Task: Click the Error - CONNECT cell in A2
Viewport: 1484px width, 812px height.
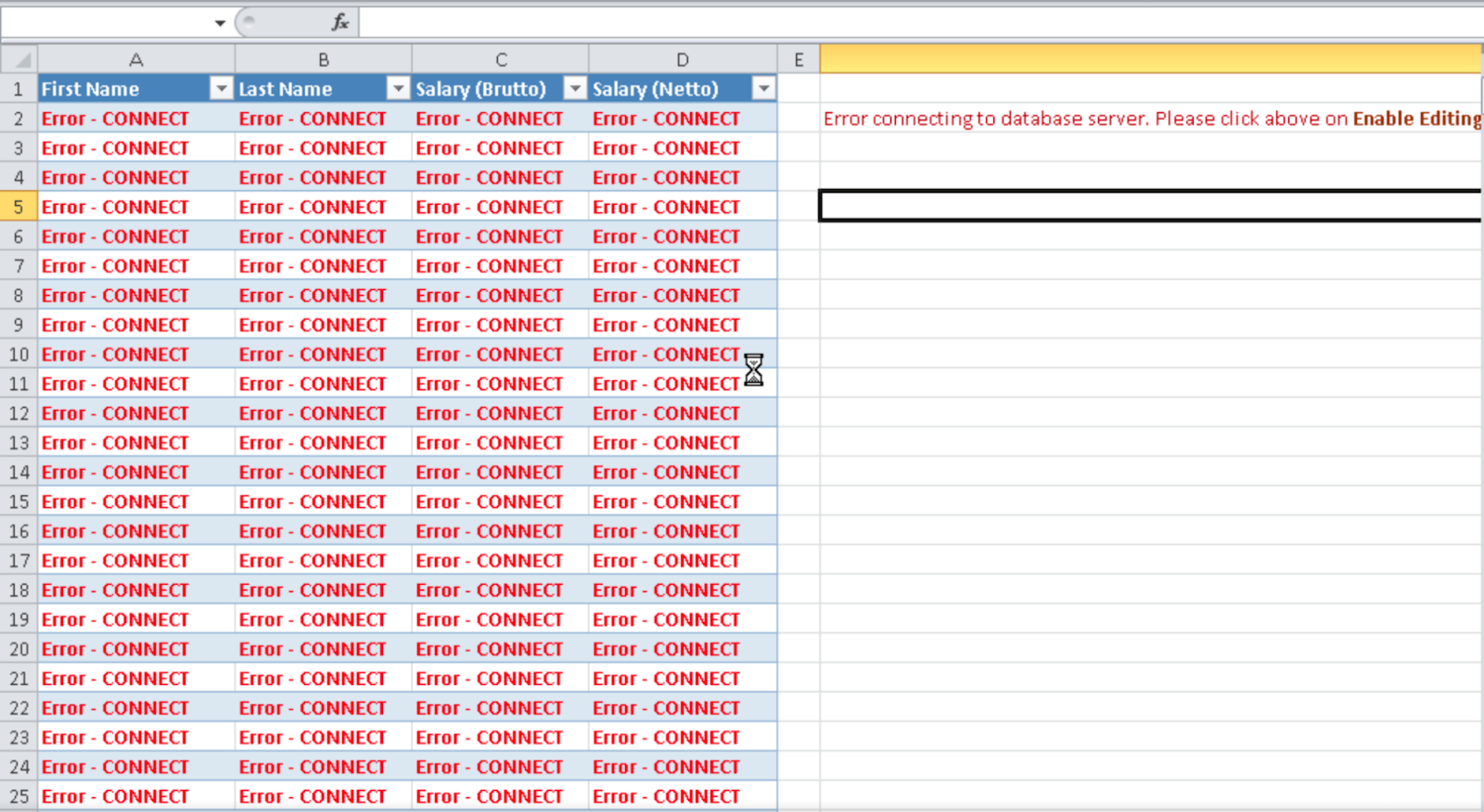Action: [x=115, y=119]
